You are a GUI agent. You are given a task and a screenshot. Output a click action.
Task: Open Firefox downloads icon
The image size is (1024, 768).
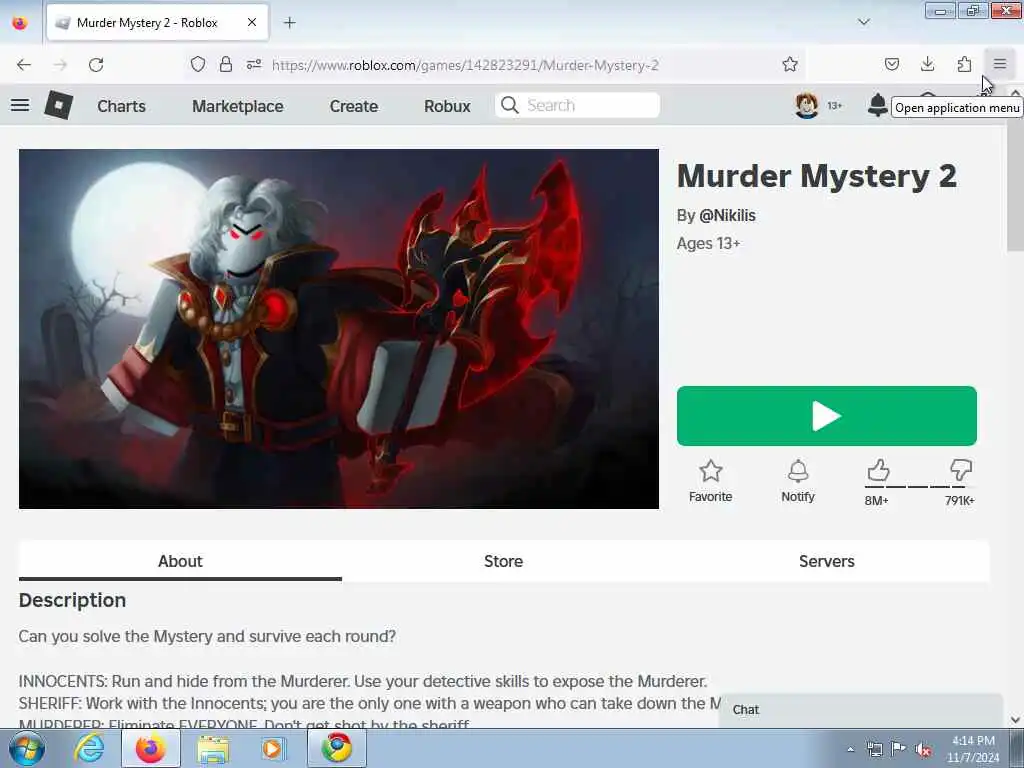(927, 64)
